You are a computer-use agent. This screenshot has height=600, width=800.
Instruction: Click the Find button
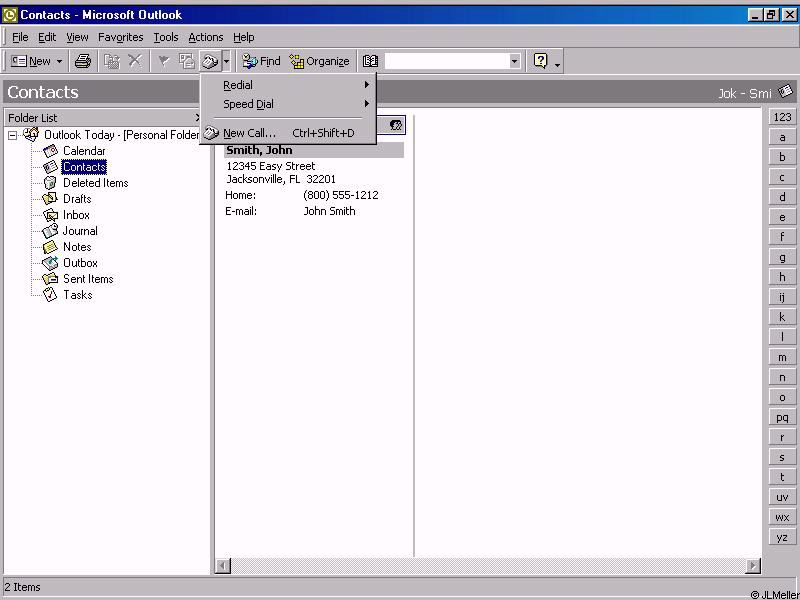click(x=262, y=61)
